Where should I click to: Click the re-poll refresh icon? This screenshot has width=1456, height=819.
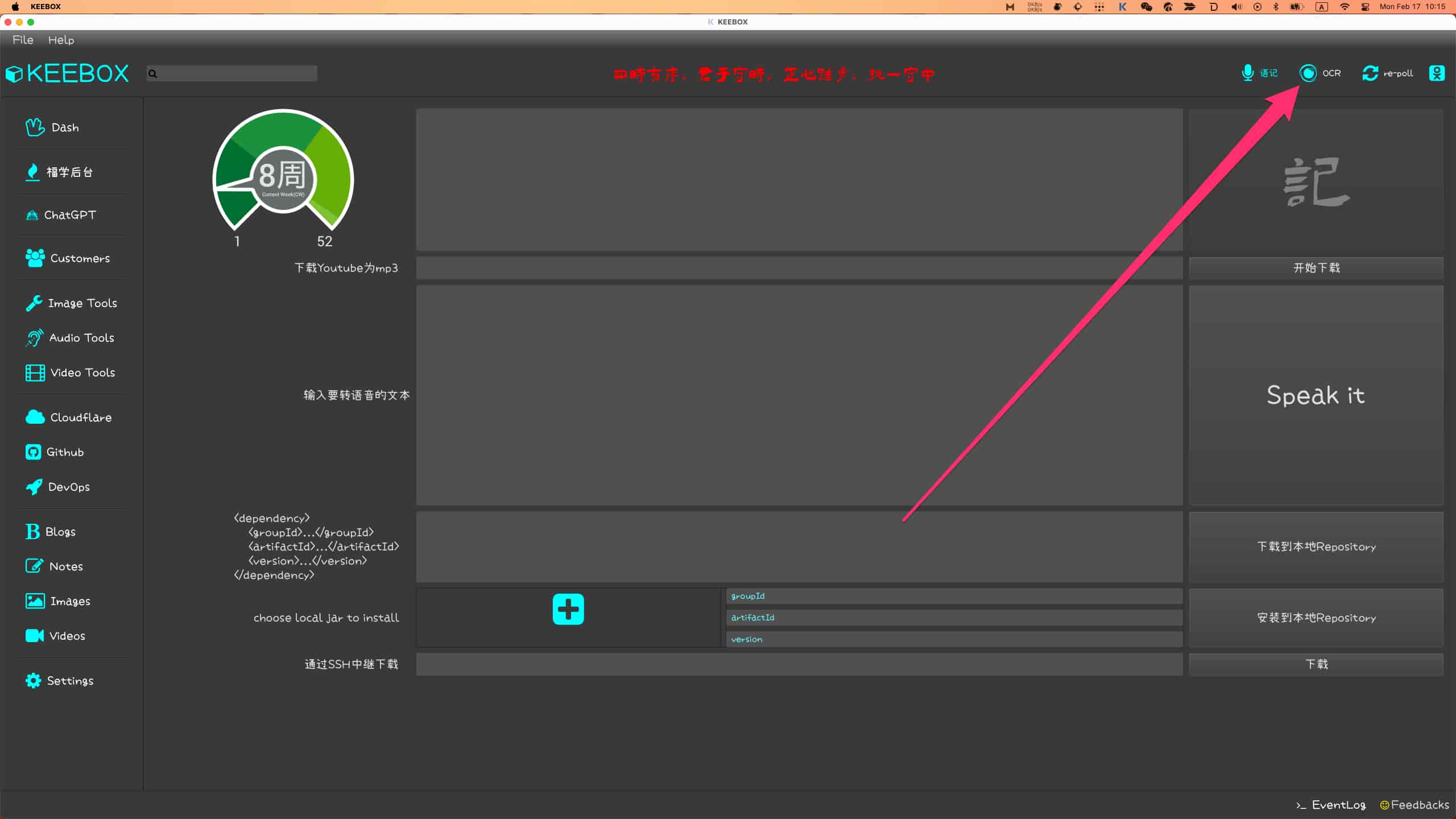point(1370,73)
